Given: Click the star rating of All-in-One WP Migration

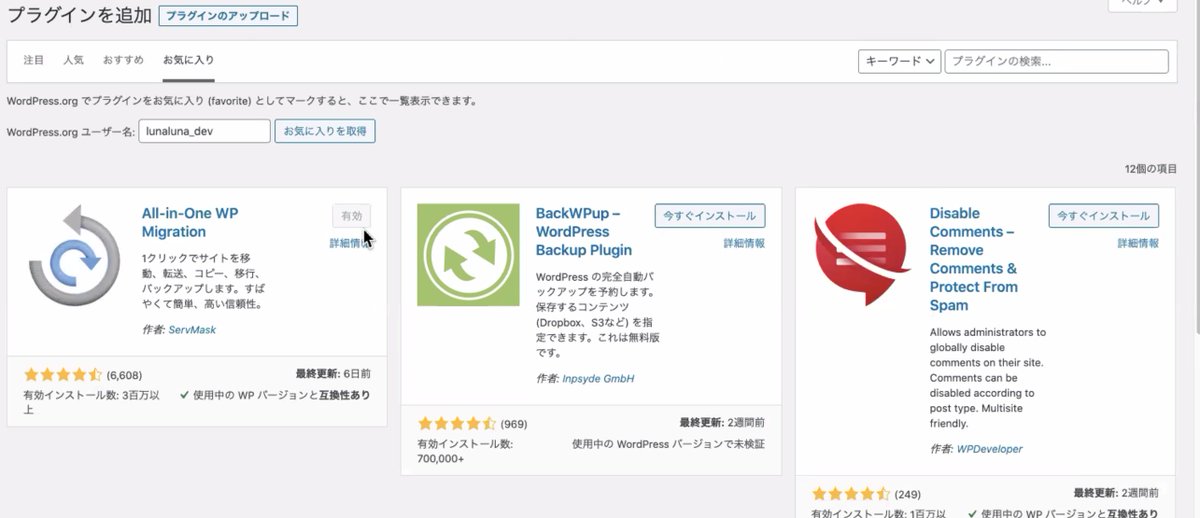Looking at the screenshot, I should (x=62, y=375).
